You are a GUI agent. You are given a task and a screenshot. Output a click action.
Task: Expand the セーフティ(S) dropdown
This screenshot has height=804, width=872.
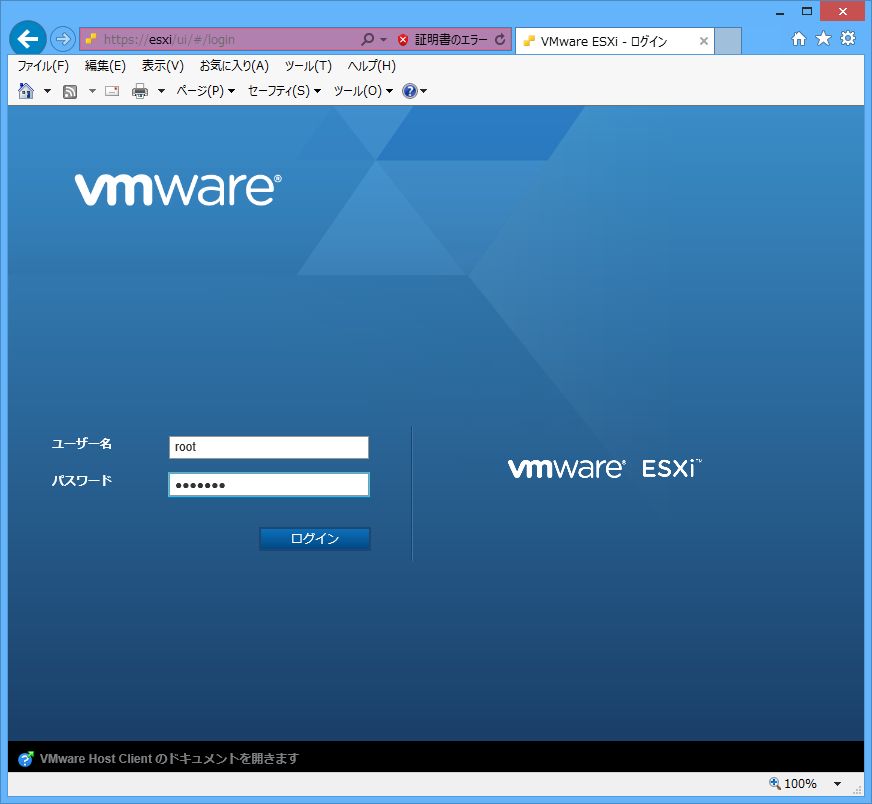tap(284, 91)
